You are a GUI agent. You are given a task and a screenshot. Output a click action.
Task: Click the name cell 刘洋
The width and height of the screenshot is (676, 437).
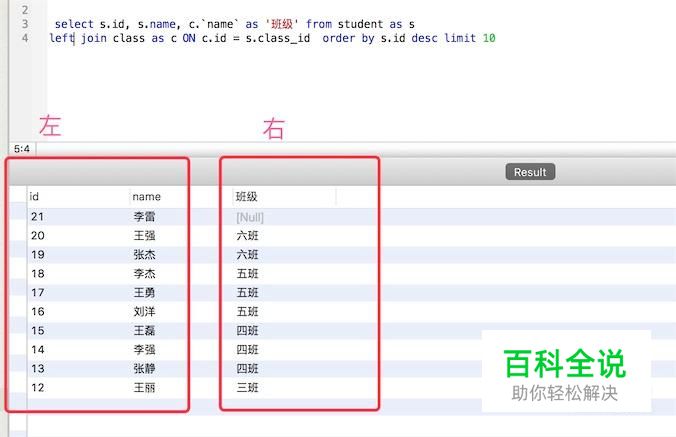tap(144, 312)
